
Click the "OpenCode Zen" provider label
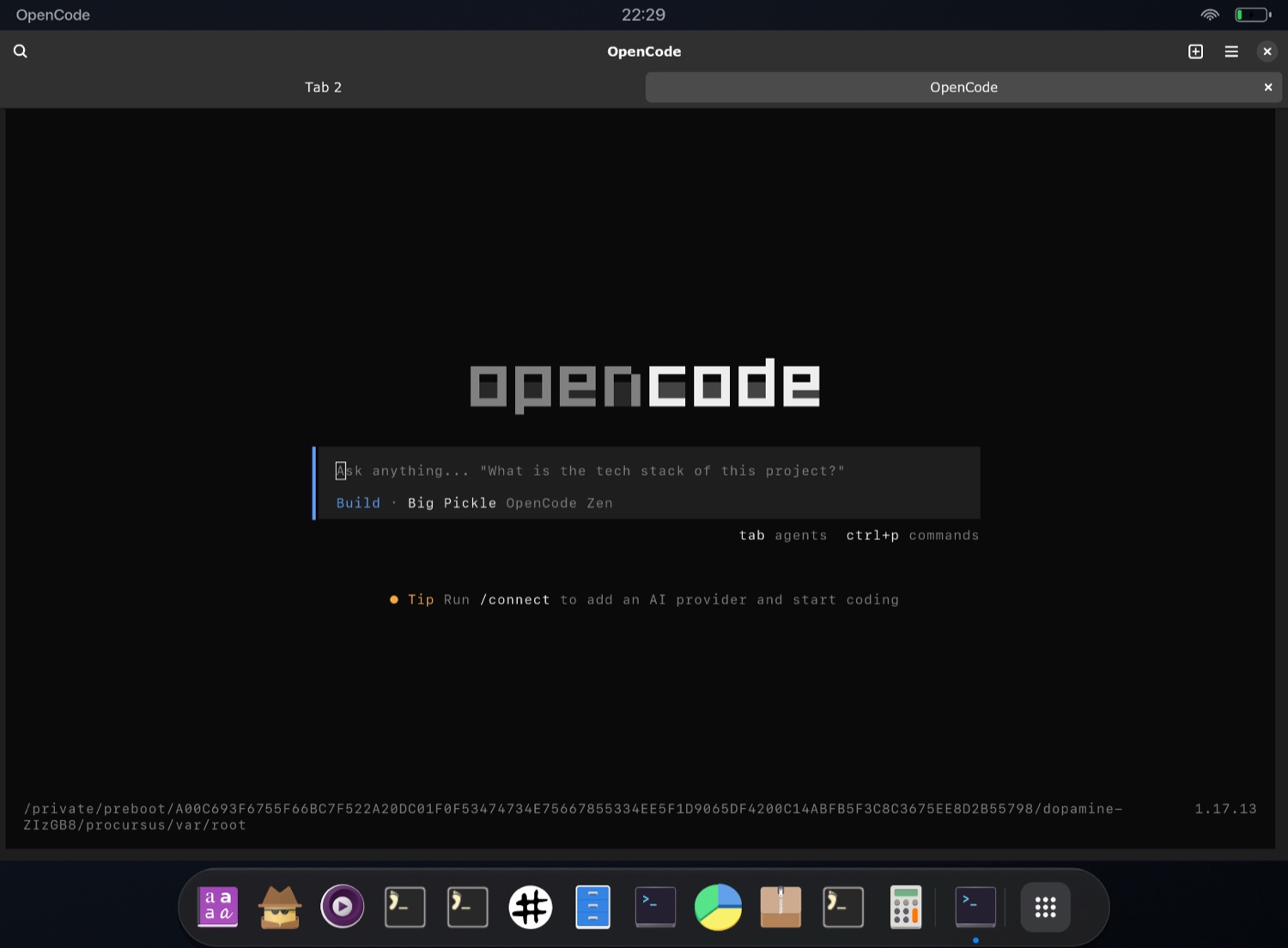[559, 503]
